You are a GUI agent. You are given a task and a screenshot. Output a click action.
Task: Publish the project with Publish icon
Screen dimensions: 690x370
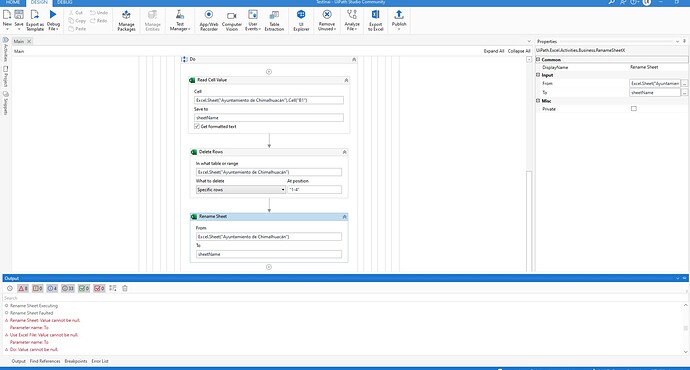(x=399, y=20)
